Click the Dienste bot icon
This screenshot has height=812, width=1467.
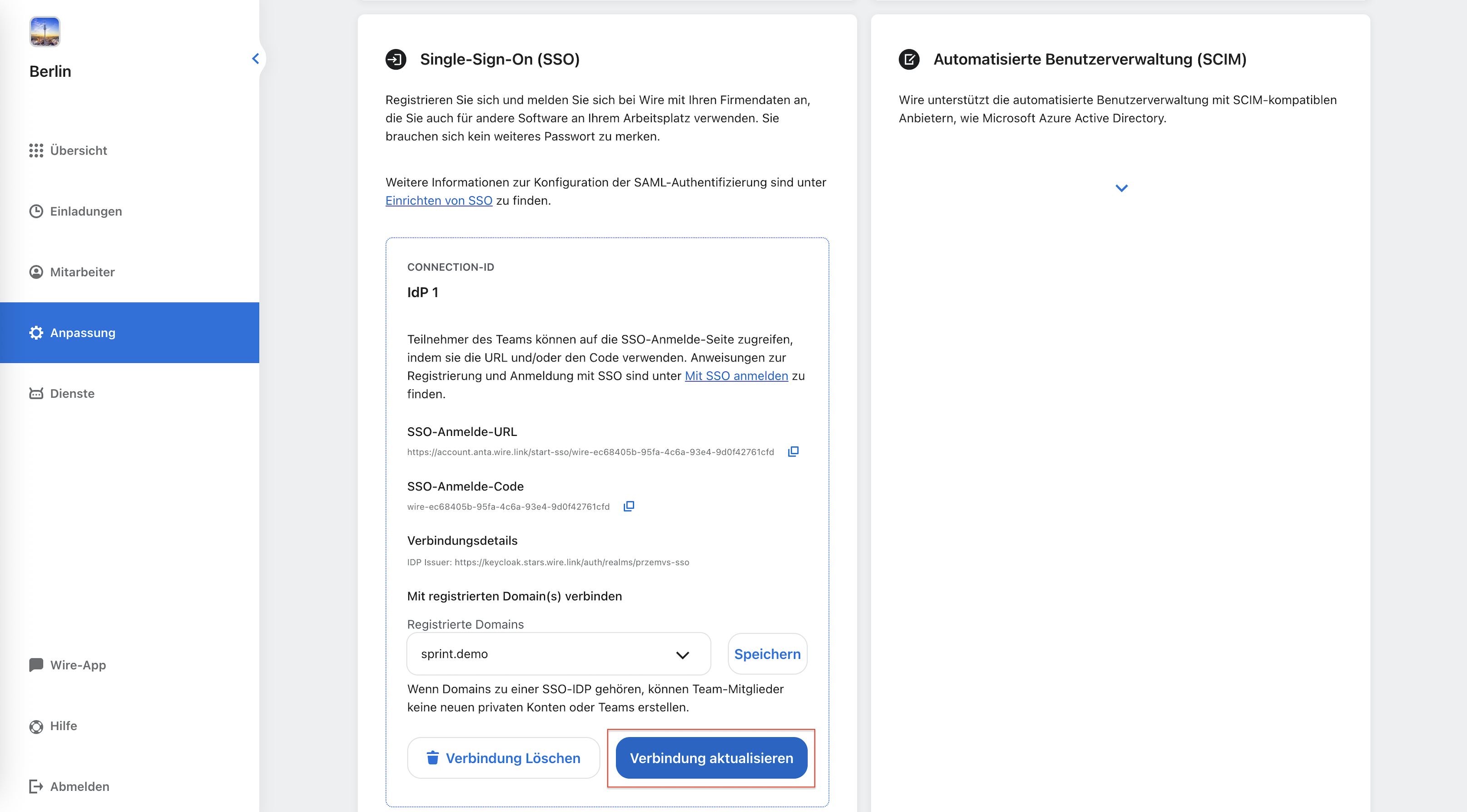coord(36,393)
